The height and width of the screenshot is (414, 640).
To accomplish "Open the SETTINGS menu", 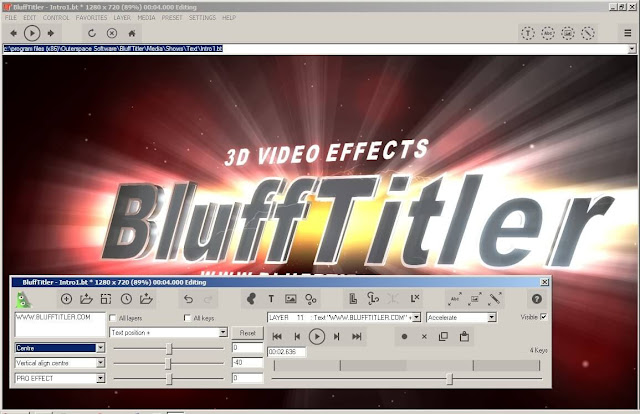I will pos(202,18).
